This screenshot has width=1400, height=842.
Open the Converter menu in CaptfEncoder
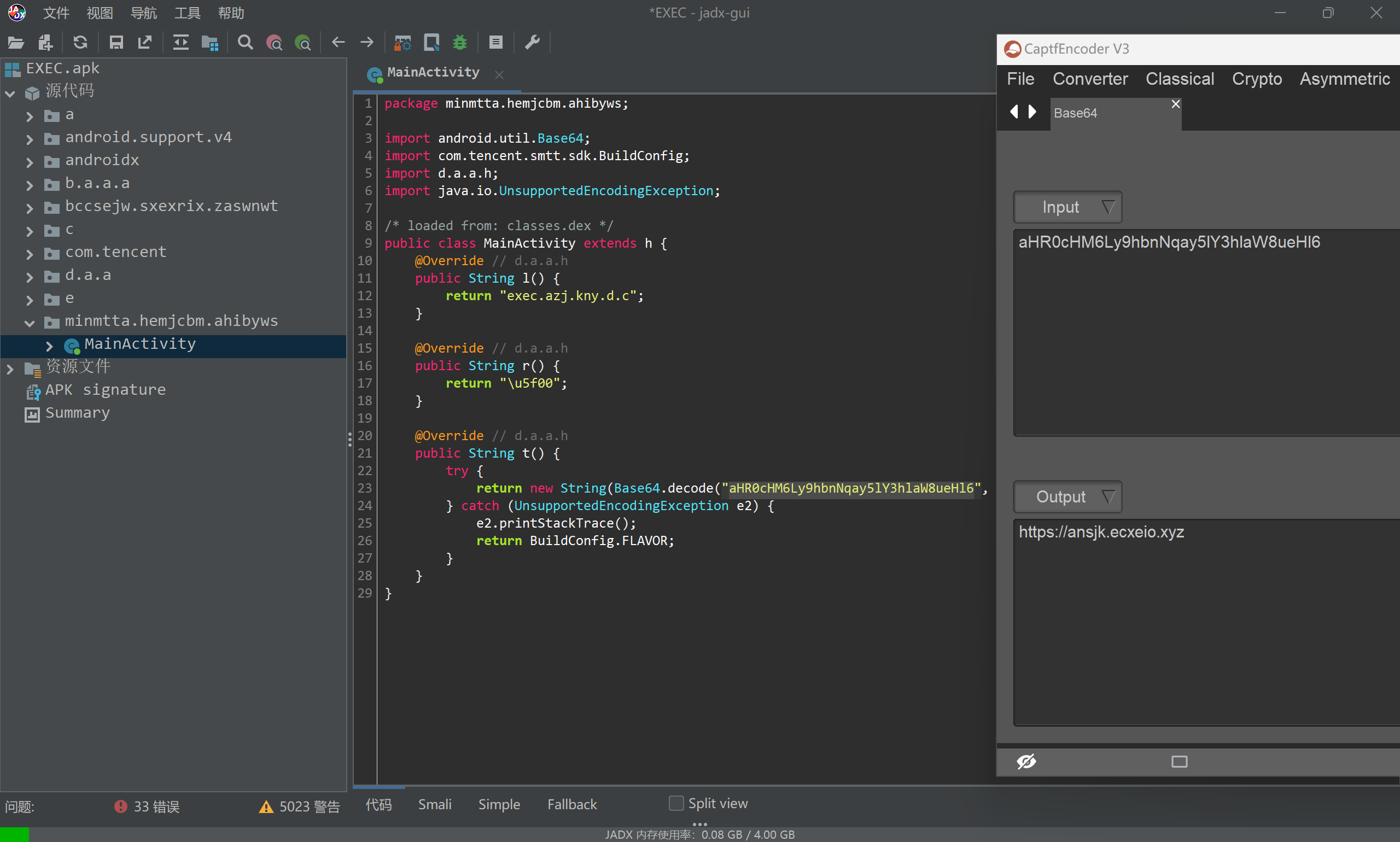point(1090,79)
